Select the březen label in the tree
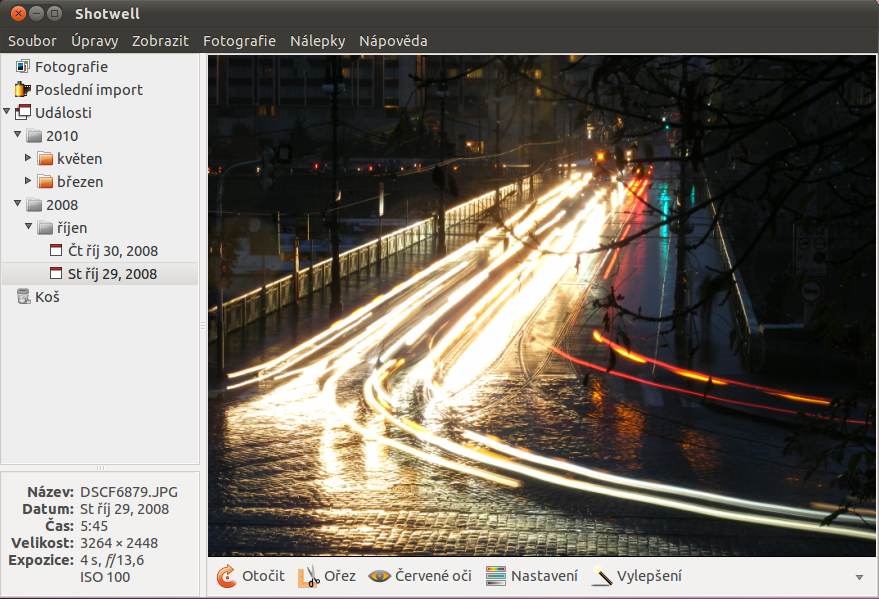This screenshot has width=879, height=599. coord(80,182)
